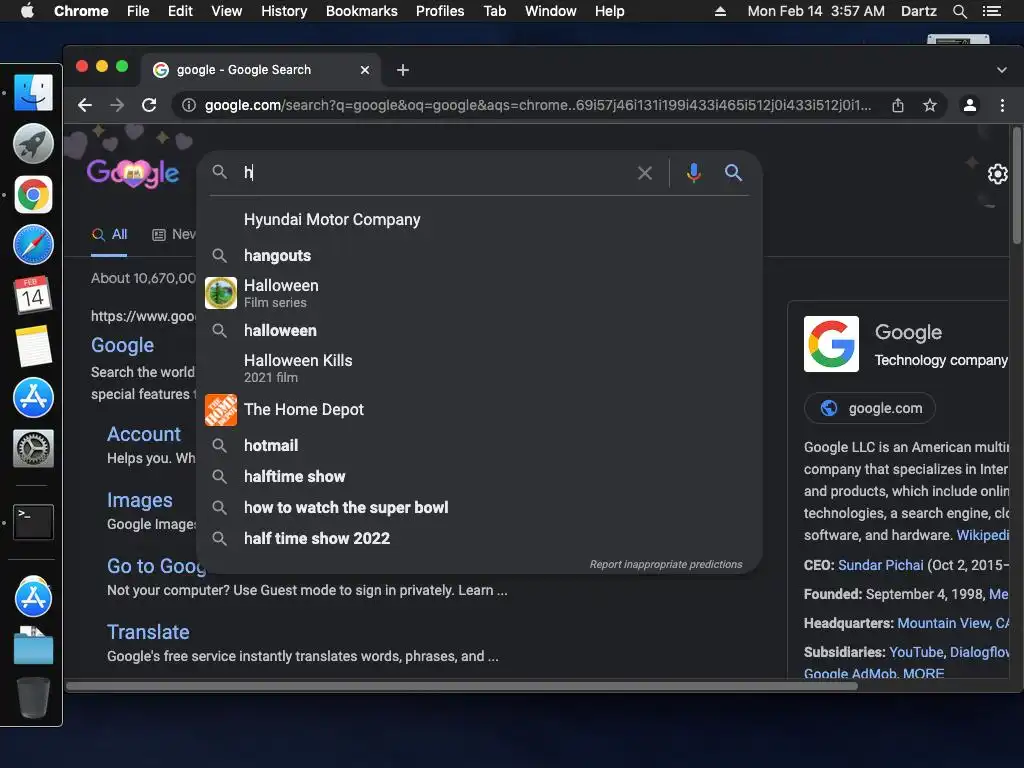The width and height of the screenshot is (1024, 768).
Task: Open the Wikipedia link in knowledge panel
Action: pos(983,535)
